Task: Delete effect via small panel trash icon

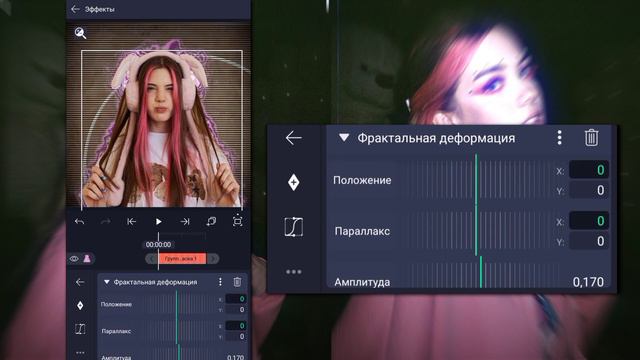Action: tap(237, 282)
